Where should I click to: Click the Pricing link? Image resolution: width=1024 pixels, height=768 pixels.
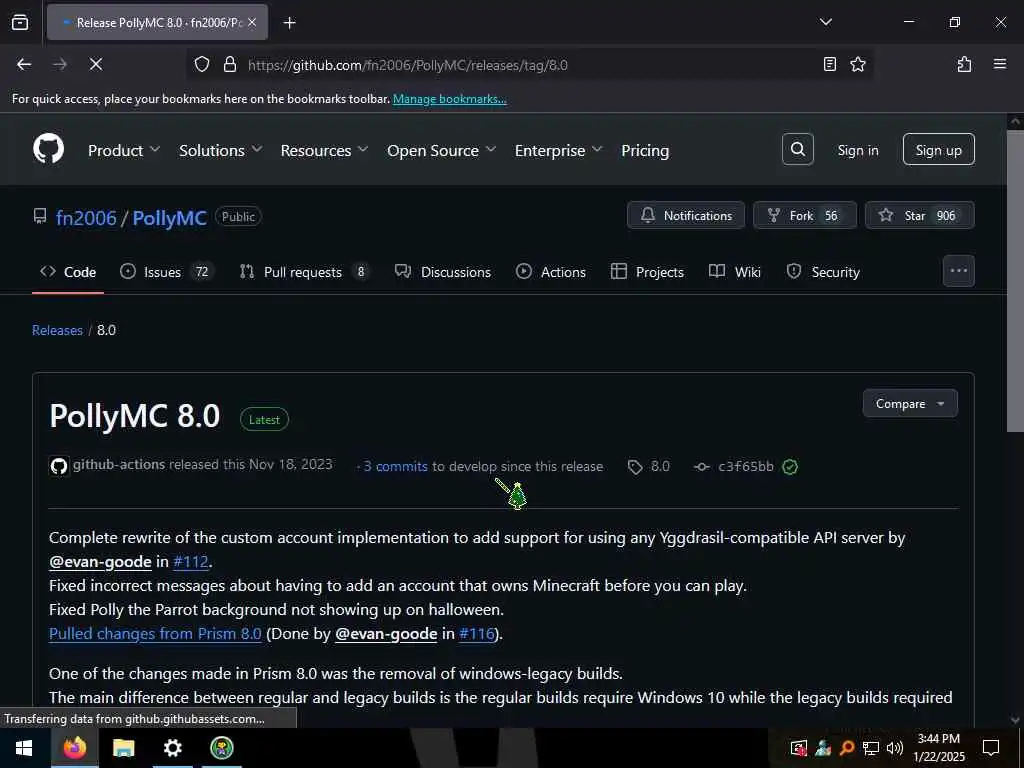[x=645, y=150]
